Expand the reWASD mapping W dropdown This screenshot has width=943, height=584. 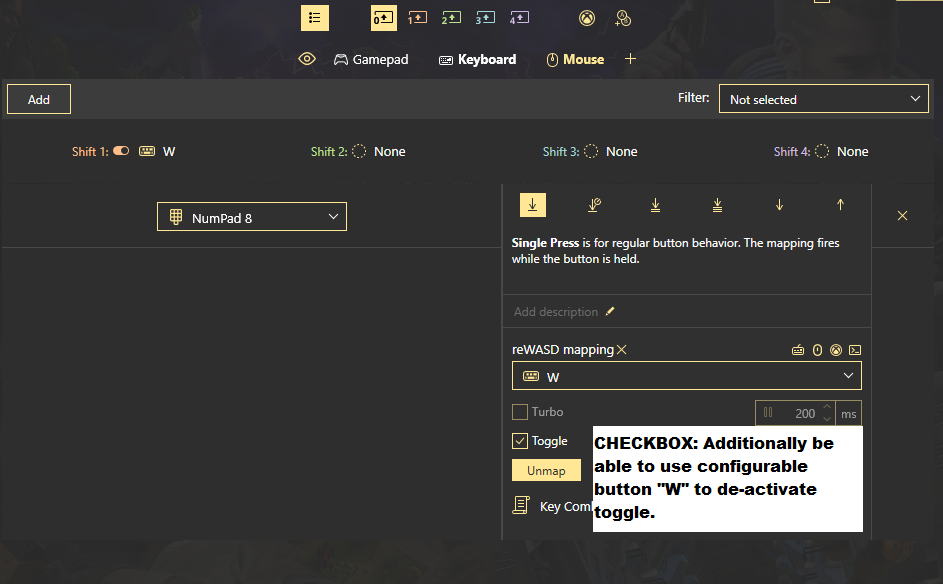click(x=686, y=376)
